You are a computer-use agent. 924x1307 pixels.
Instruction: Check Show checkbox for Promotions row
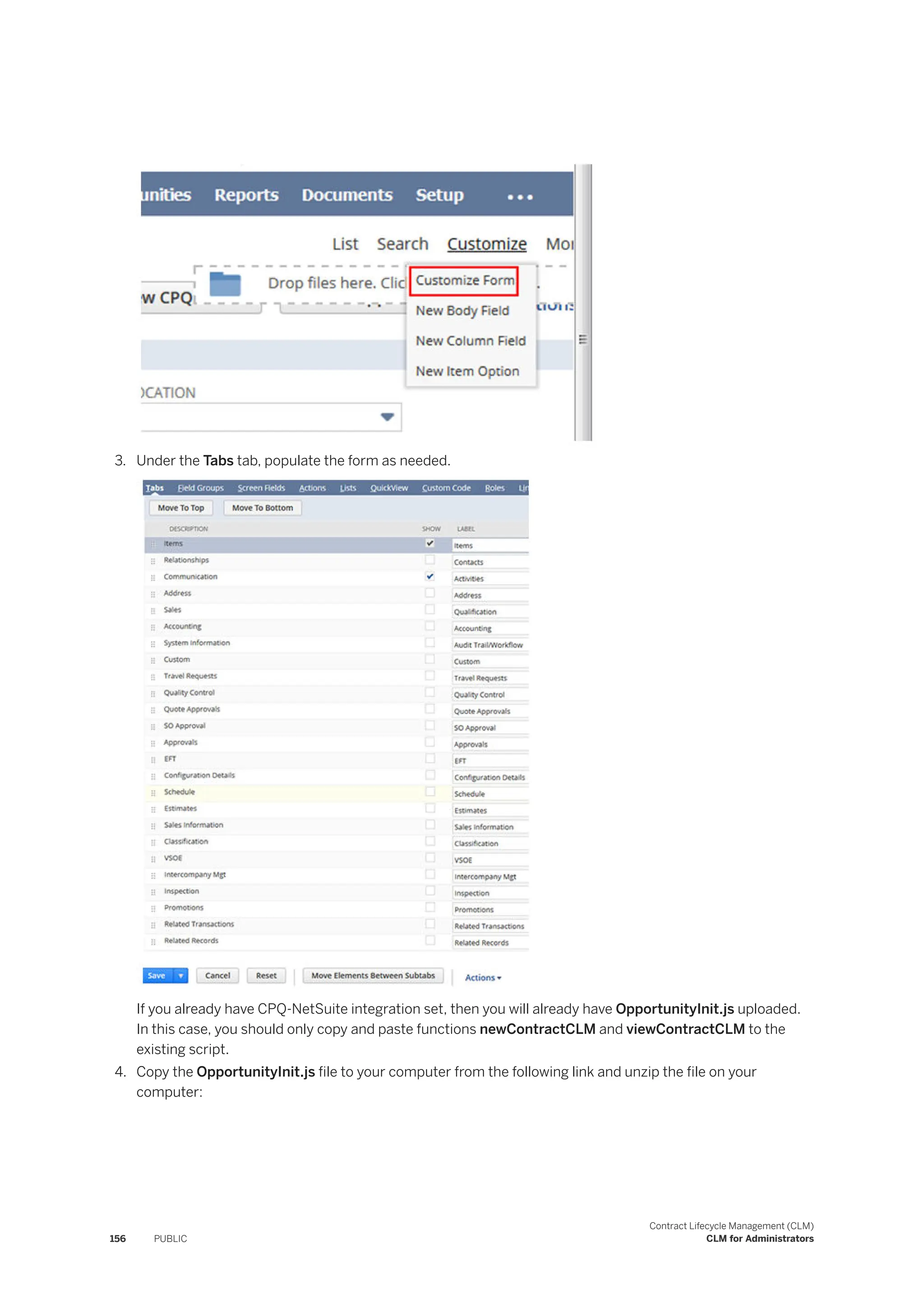click(x=430, y=907)
